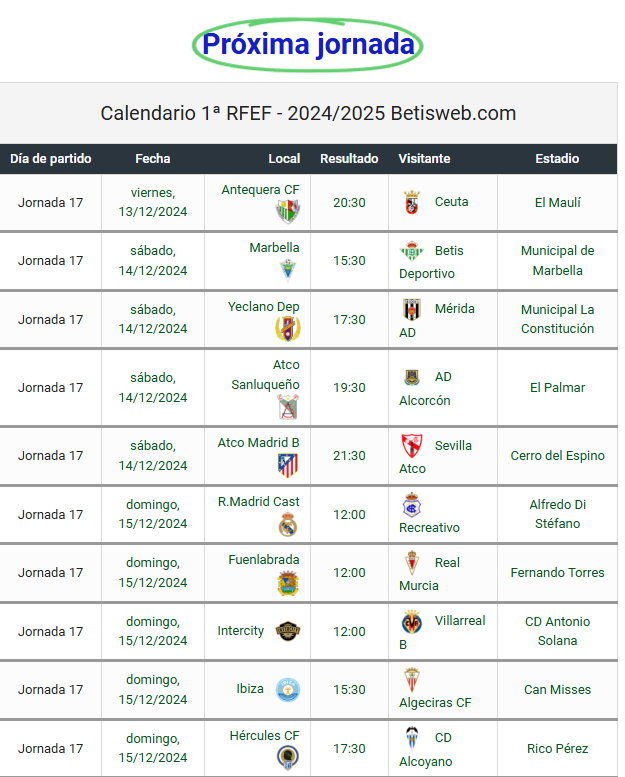
Task: Click the Fecha column header
Action: click(x=153, y=159)
